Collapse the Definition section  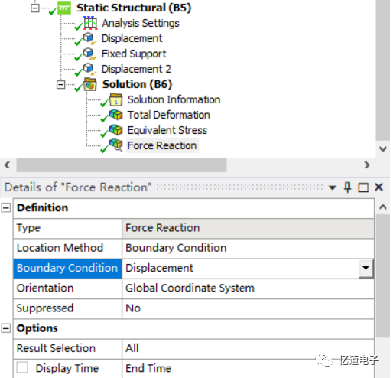[x=6, y=208]
